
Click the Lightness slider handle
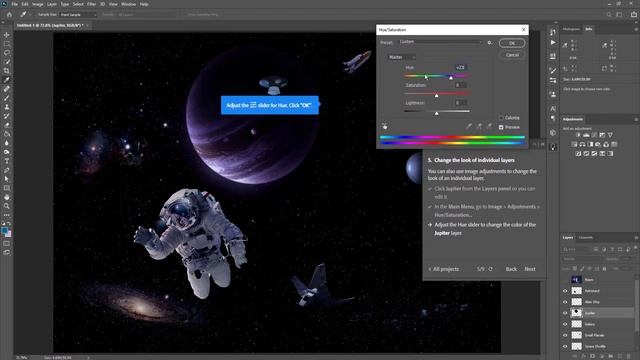click(x=436, y=113)
